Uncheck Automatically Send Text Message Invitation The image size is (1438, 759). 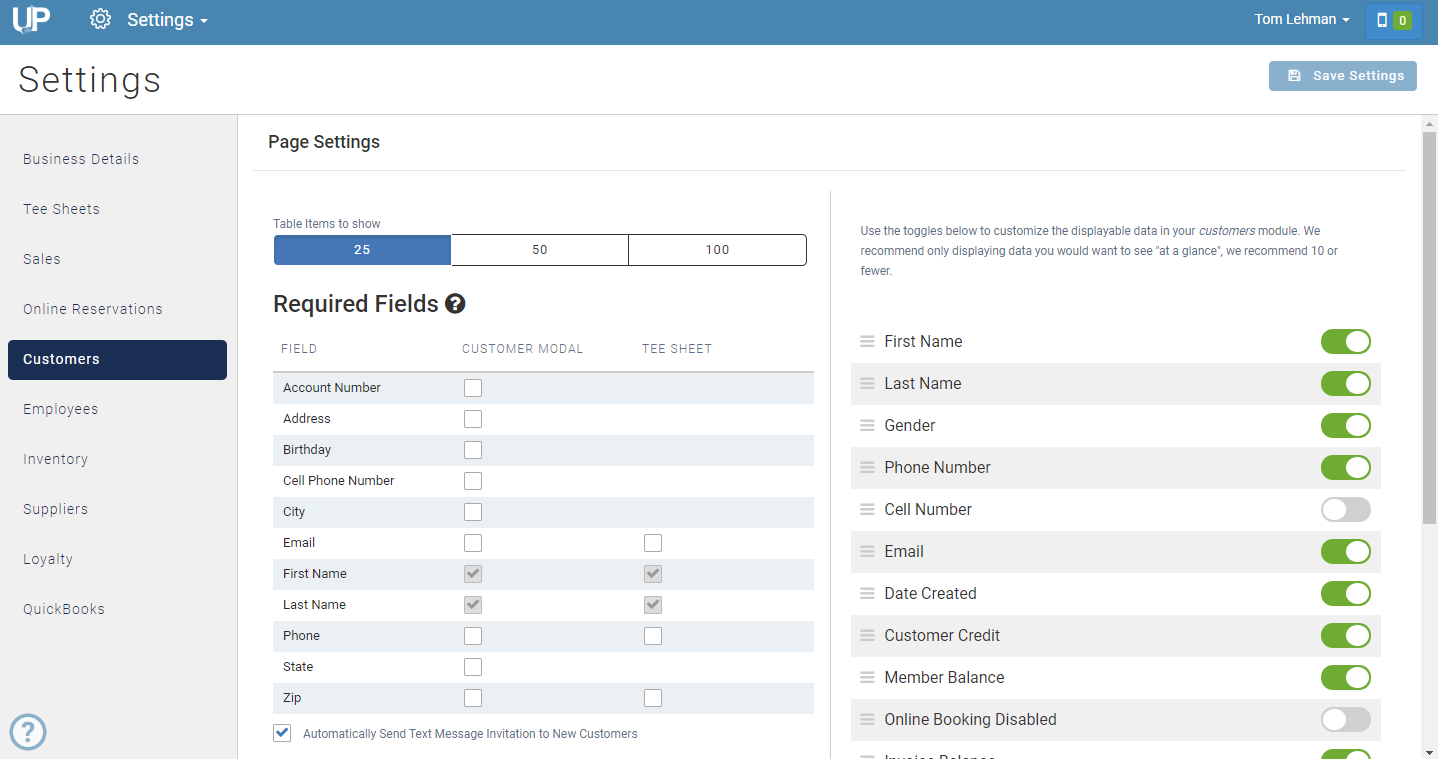pyautogui.click(x=282, y=733)
